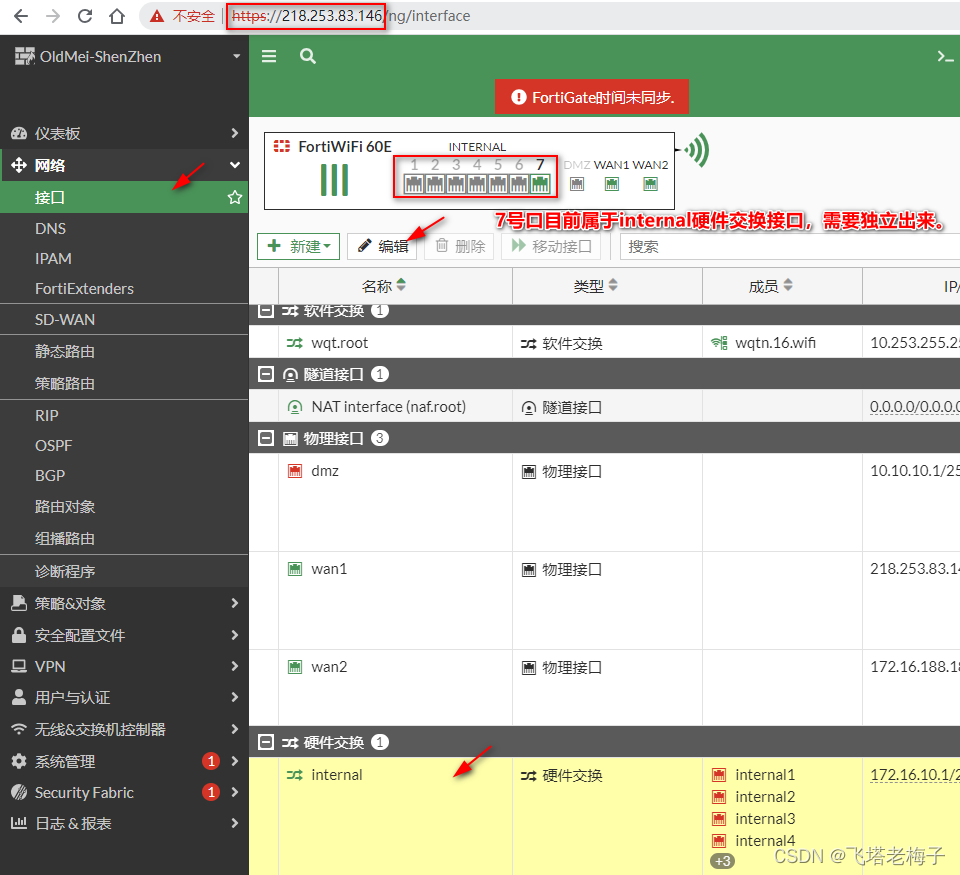960x875 pixels.
Task: Expand the VPN menu
Action: 124,666
